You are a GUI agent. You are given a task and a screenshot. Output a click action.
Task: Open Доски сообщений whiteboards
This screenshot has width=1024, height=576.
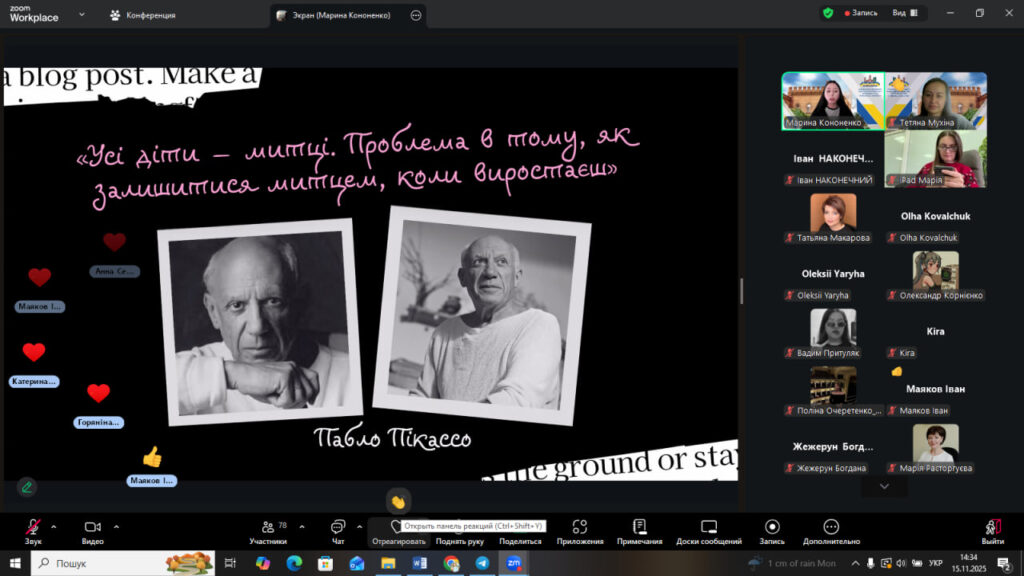coord(708,529)
